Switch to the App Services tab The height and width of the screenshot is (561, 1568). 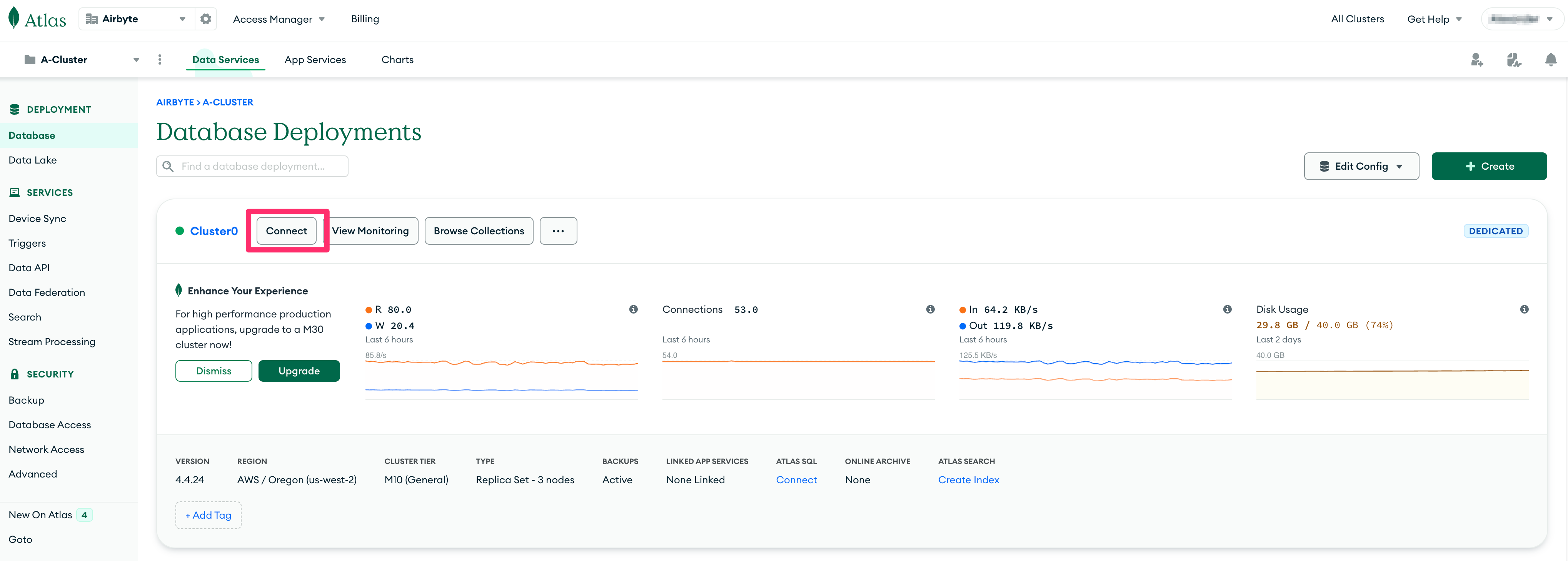[315, 60]
